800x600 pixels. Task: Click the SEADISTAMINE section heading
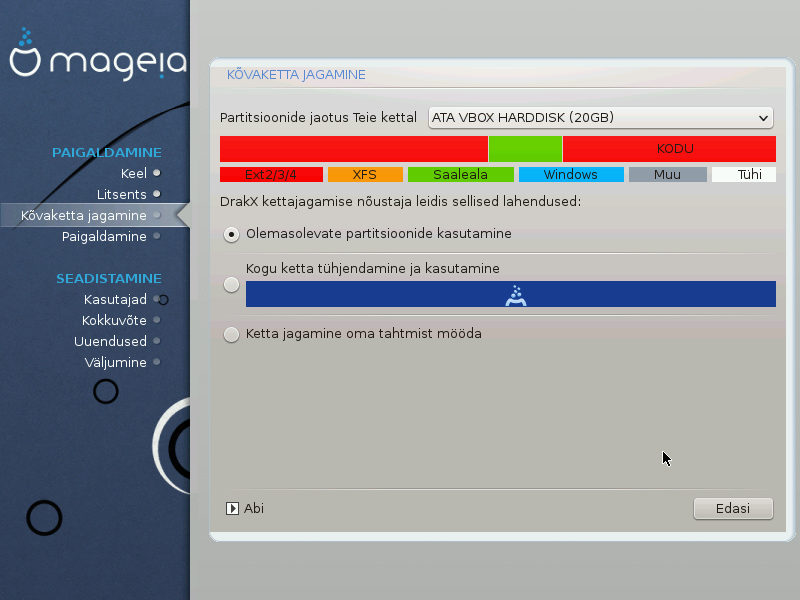109,279
